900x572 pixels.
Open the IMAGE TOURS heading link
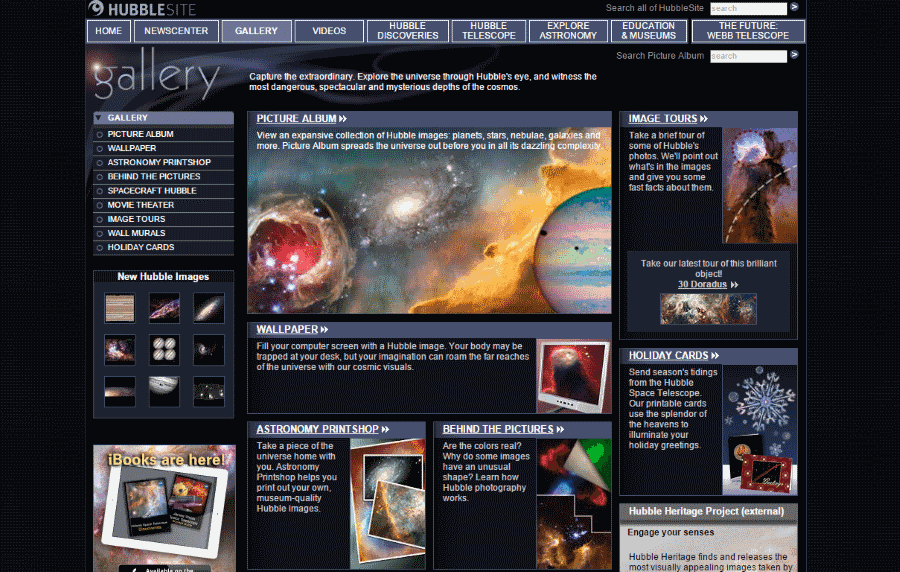point(668,119)
